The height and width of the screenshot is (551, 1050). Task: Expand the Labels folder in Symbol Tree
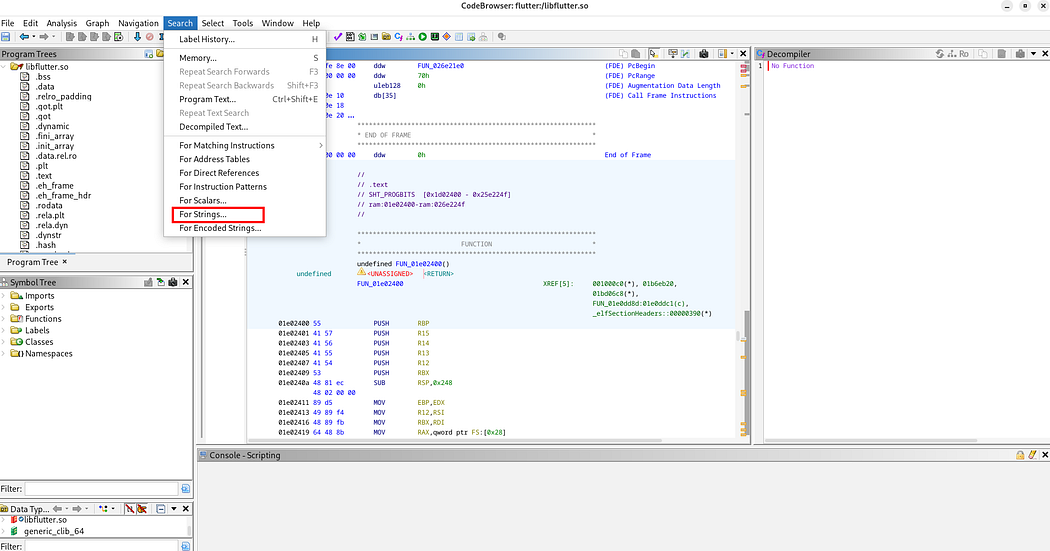tap(4, 330)
